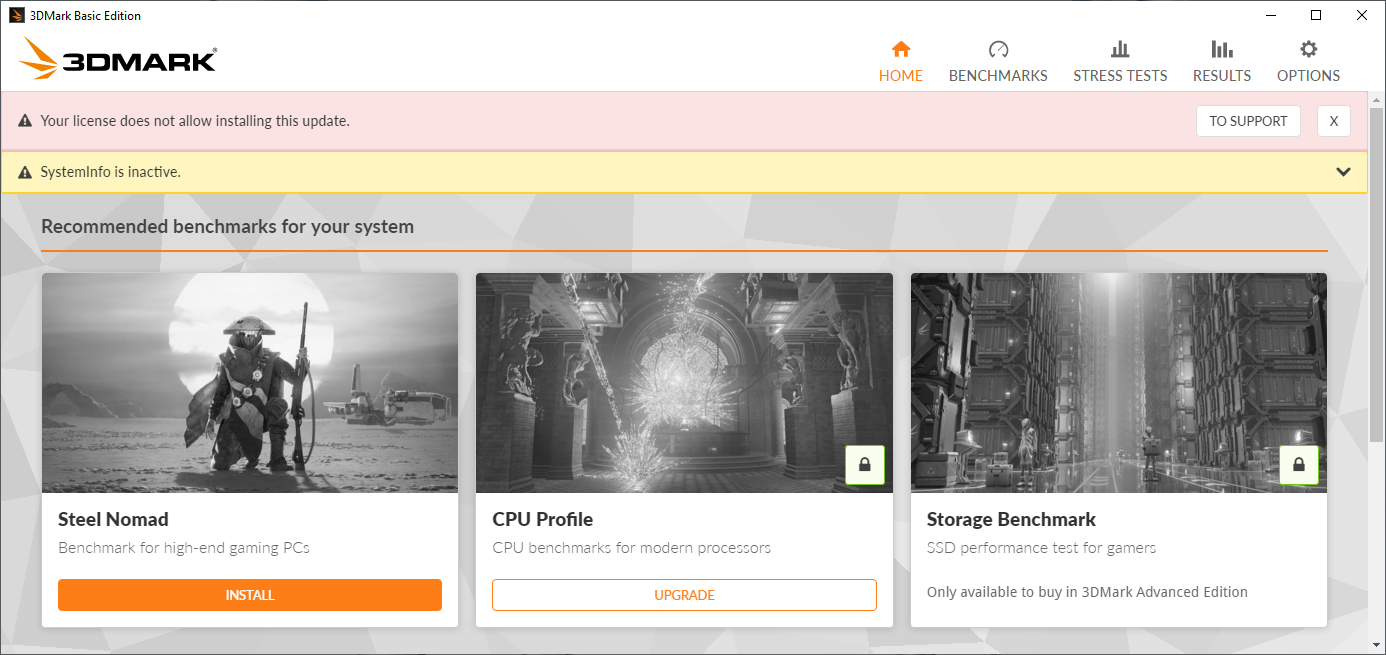This screenshot has width=1386, height=655.
Task: Click 'SystemInfo is inactive.' message text
Action: click(110, 172)
